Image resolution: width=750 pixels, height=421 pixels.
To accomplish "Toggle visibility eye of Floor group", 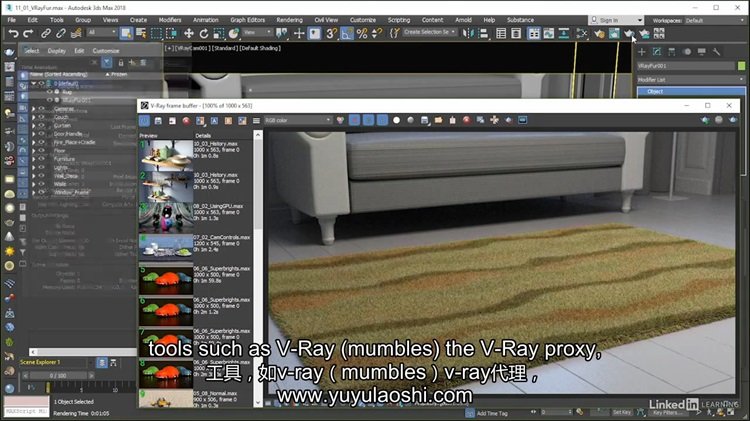I will 42,150.
